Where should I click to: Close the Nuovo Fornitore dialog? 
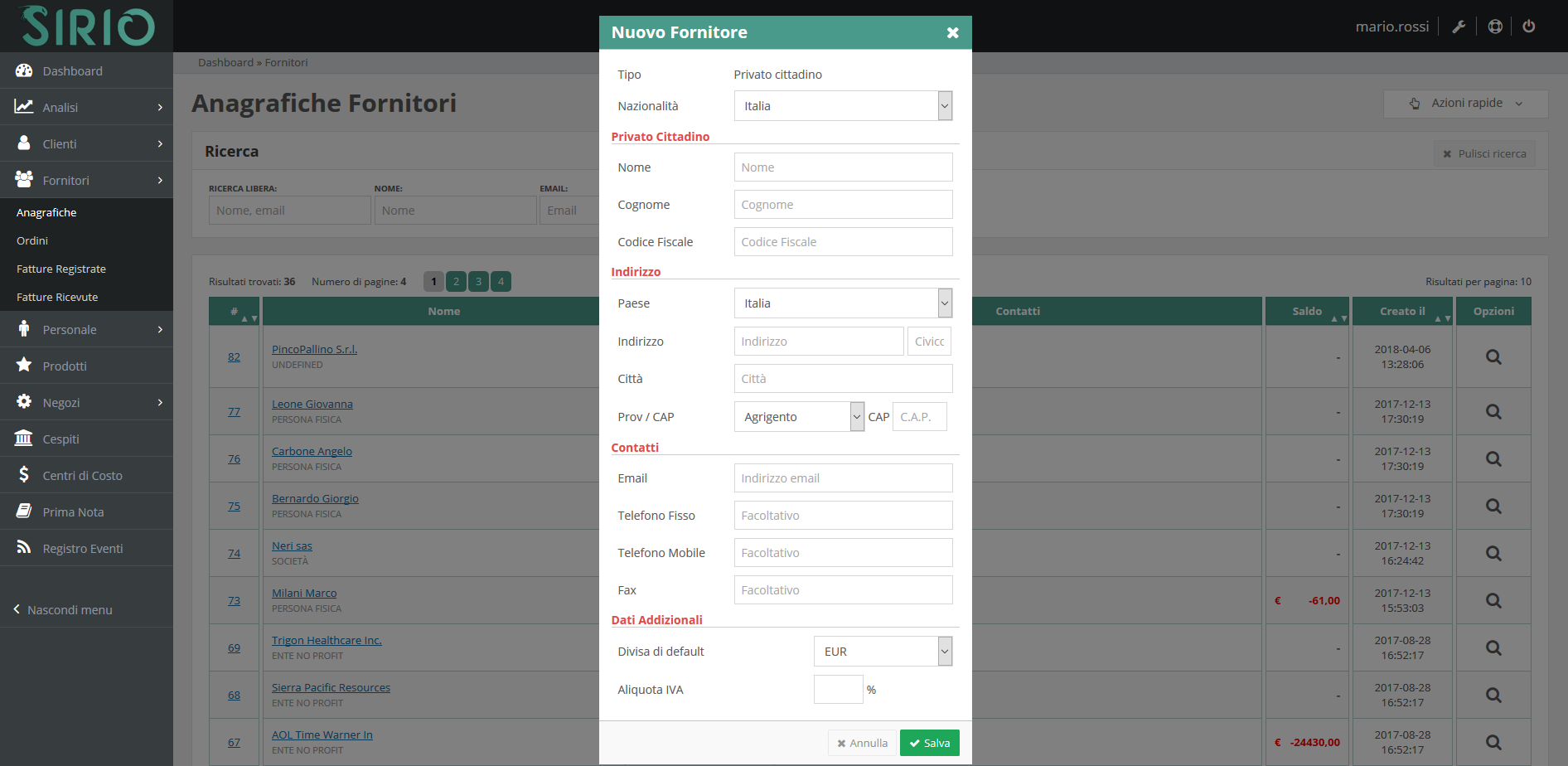[952, 32]
